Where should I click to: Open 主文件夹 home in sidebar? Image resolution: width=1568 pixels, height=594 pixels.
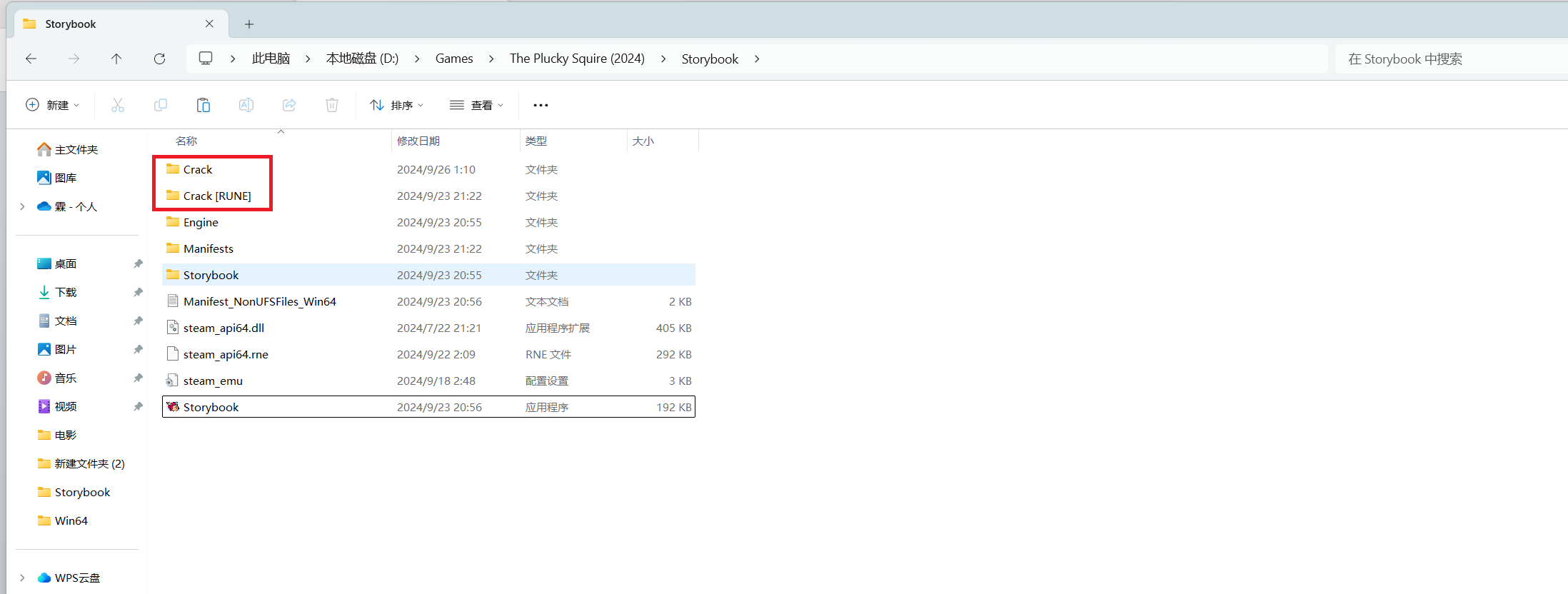(67, 149)
